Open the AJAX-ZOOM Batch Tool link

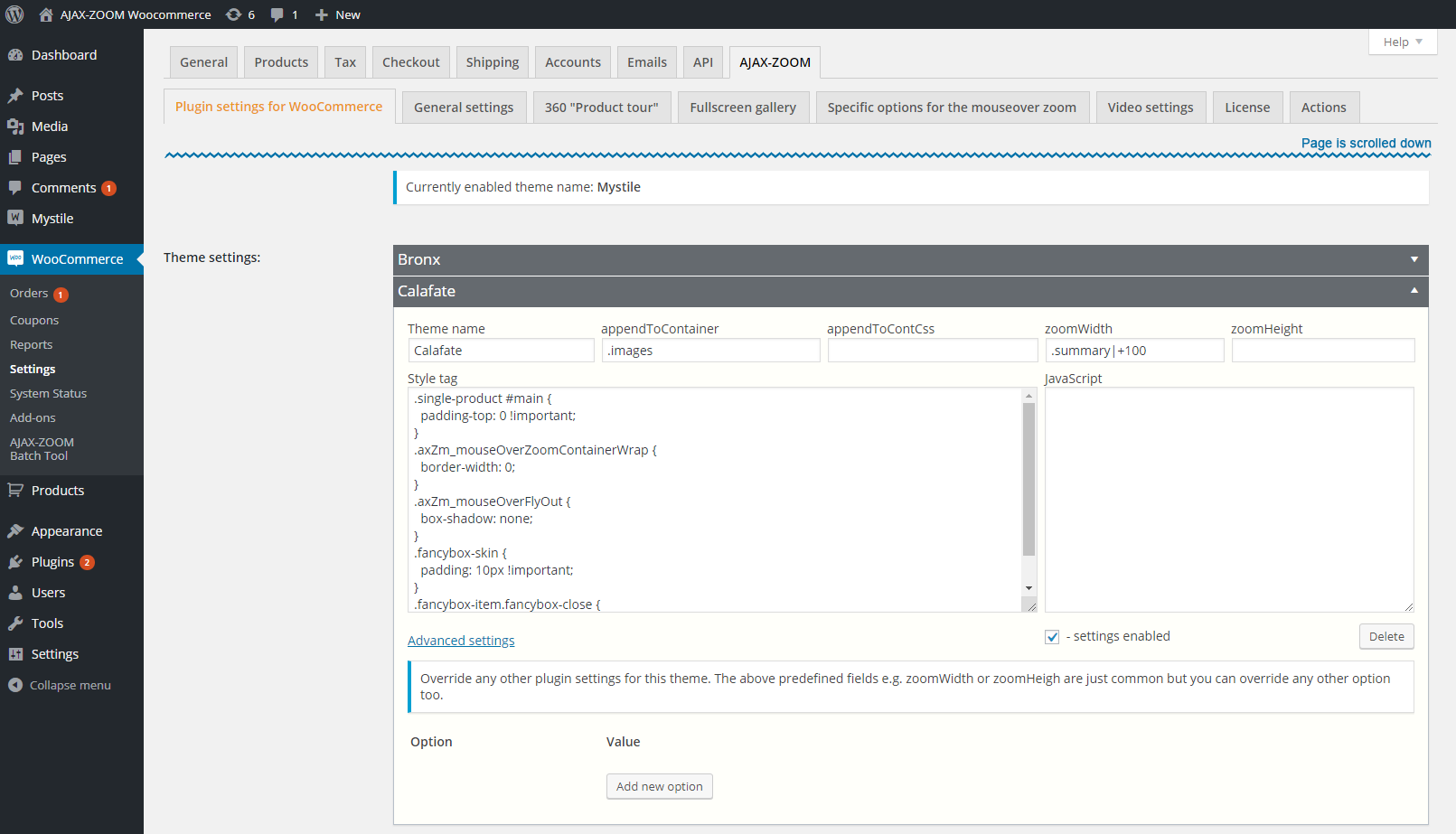click(42, 449)
